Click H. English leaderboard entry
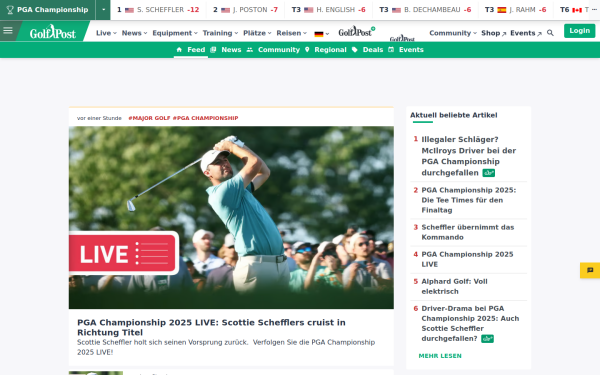The height and width of the screenshot is (375, 600). (328, 10)
